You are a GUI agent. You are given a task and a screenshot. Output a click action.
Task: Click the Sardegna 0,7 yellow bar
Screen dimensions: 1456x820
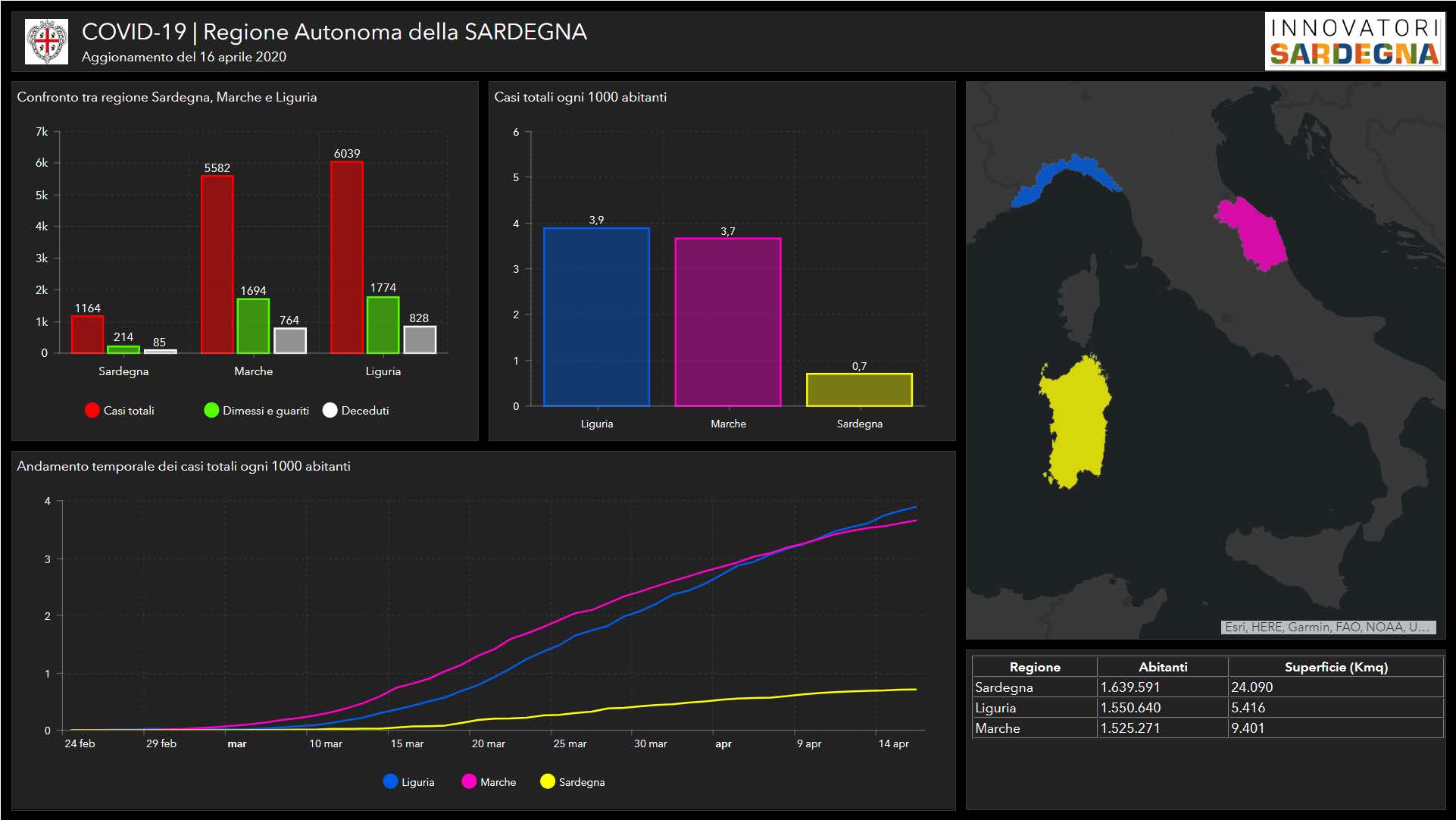[x=859, y=390]
